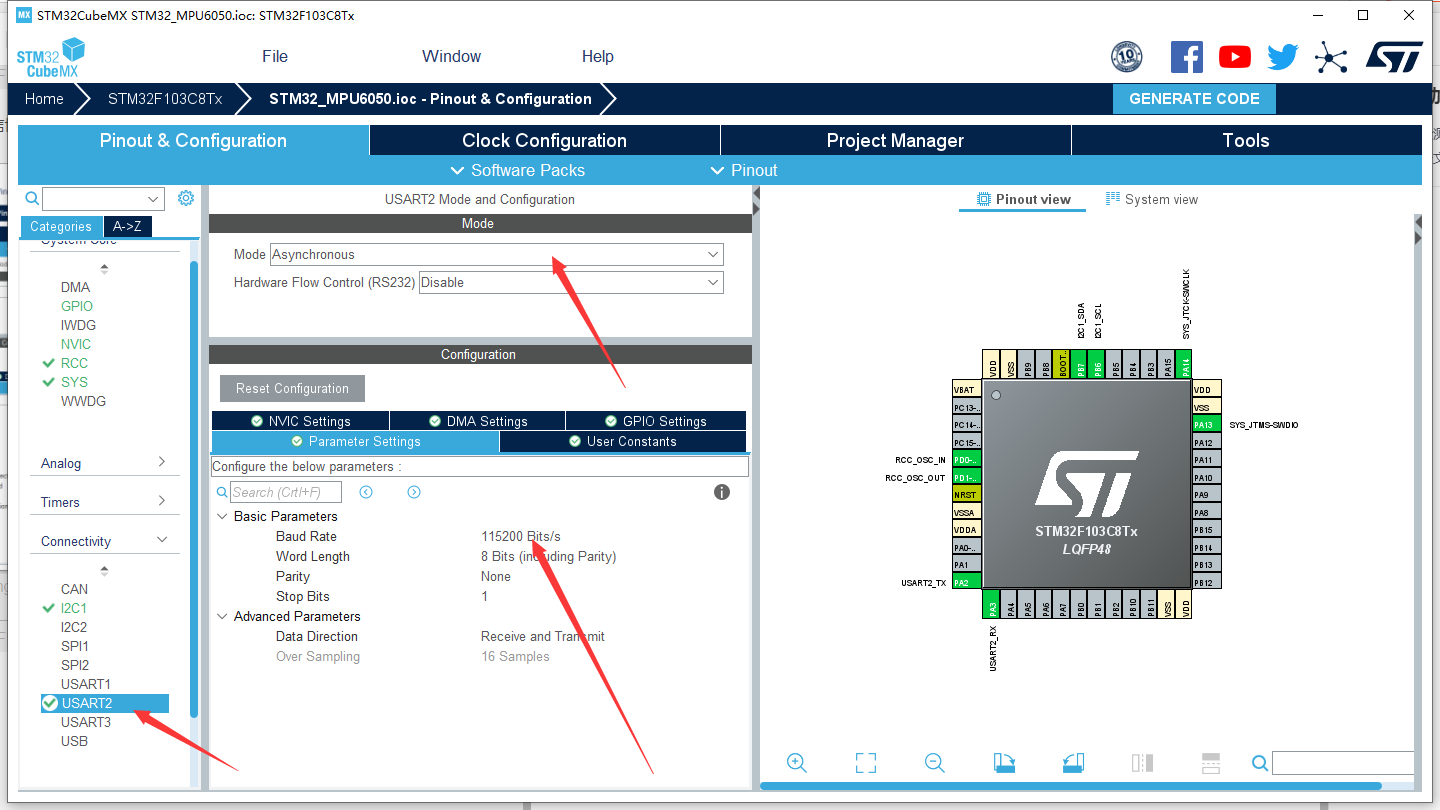Click the PA14 SWCLK pin

(1186, 364)
